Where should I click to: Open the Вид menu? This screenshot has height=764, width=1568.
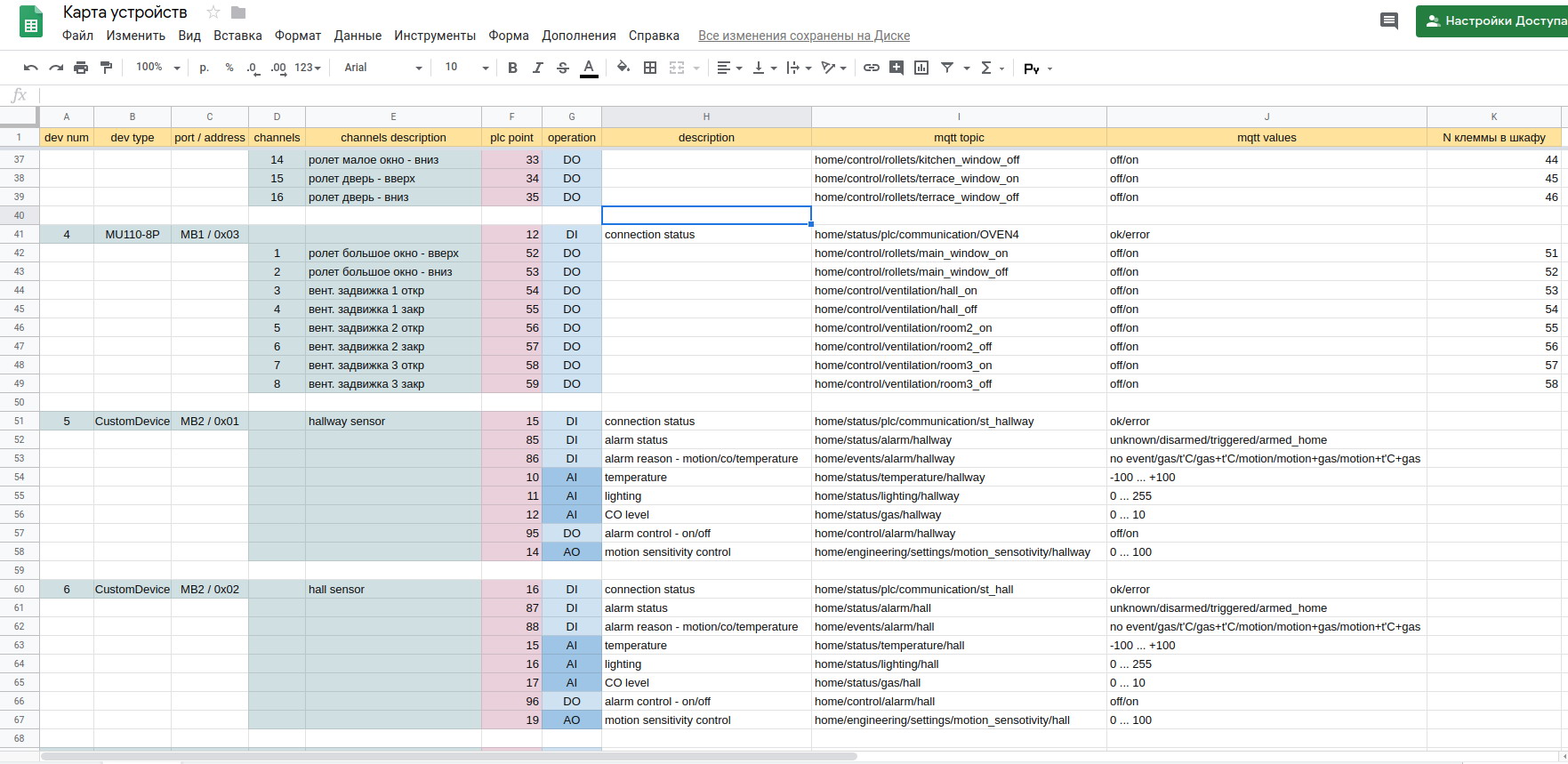[189, 36]
